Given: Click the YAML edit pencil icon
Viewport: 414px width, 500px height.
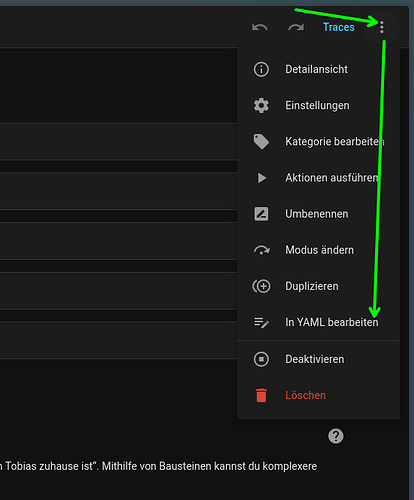Looking at the screenshot, I should coord(261,322).
